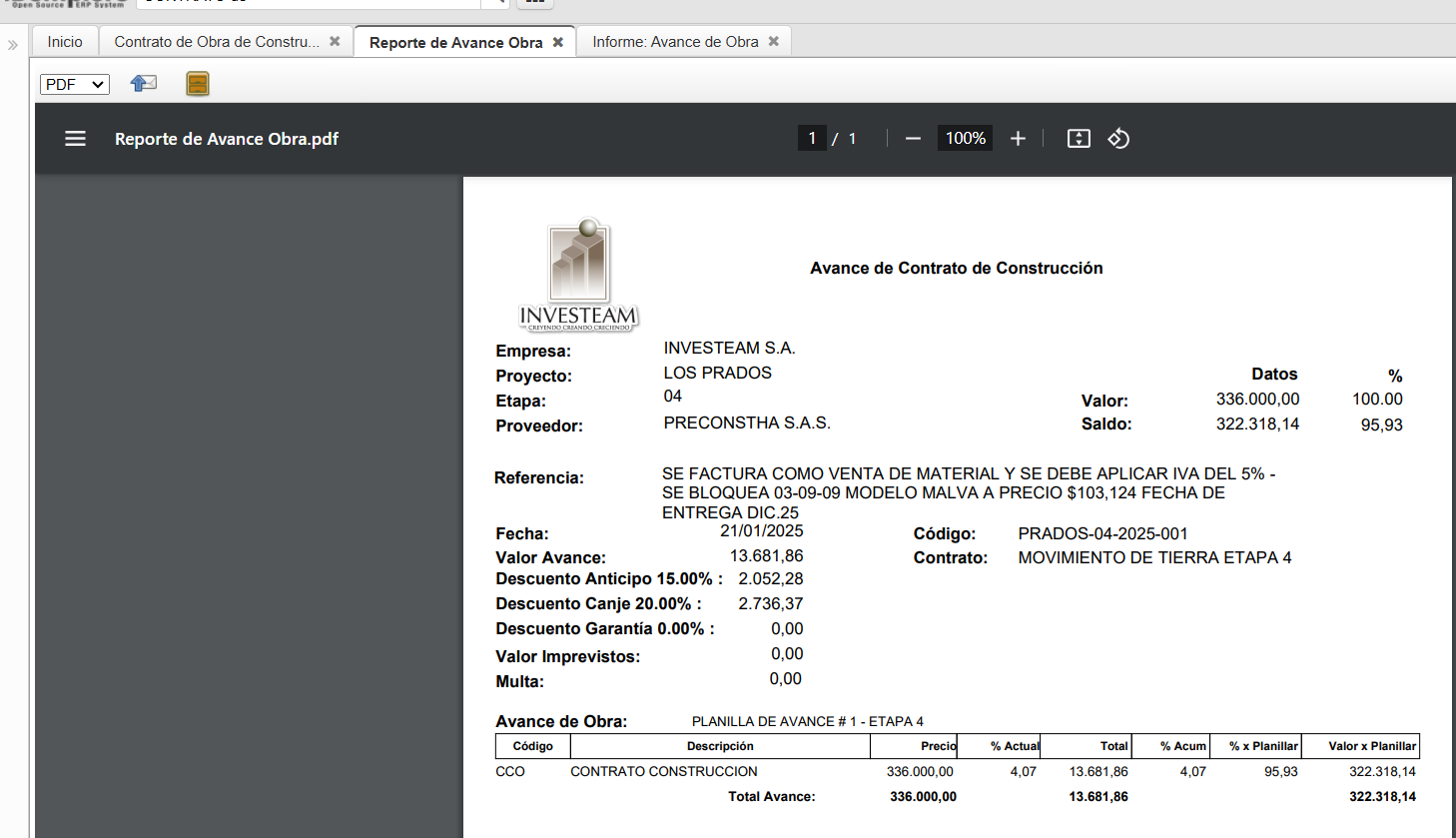Click the PDF page number field

812,139
